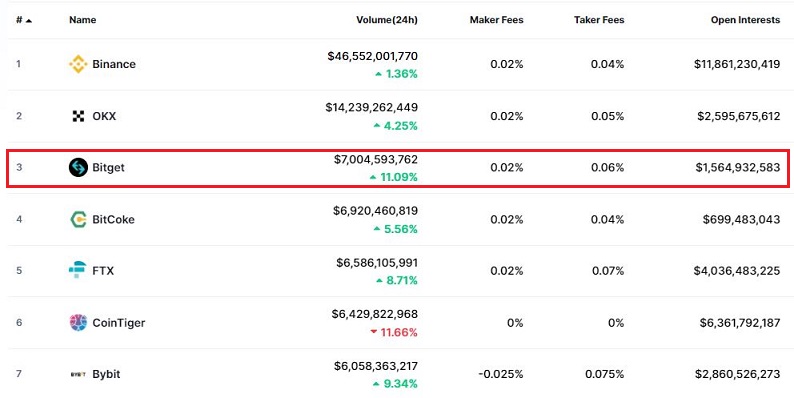The image size is (794, 398).
Task: Click the BitCoke logo icon
Action: pos(78,219)
